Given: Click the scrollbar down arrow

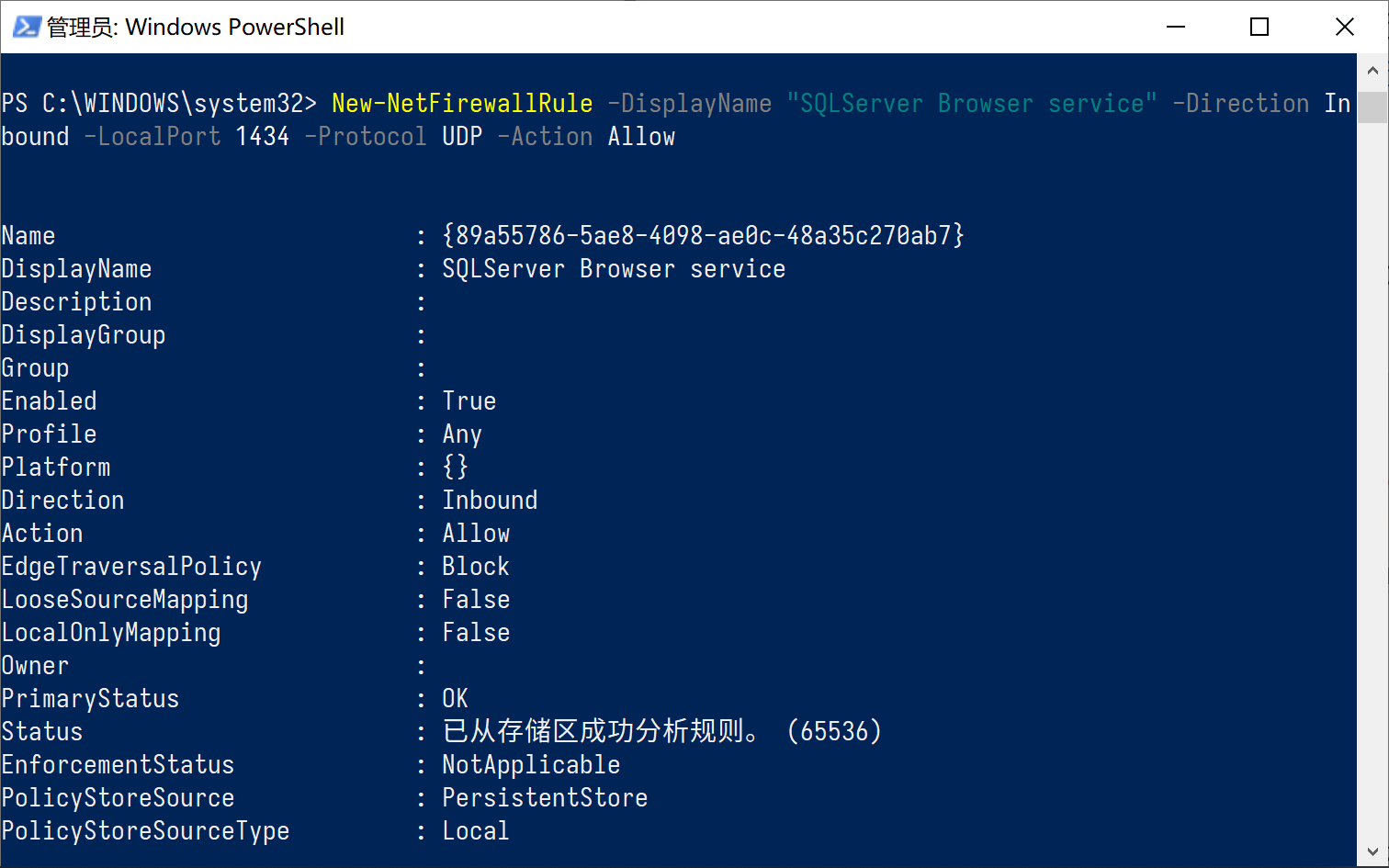Looking at the screenshot, I should click(x=1372, y=851).
